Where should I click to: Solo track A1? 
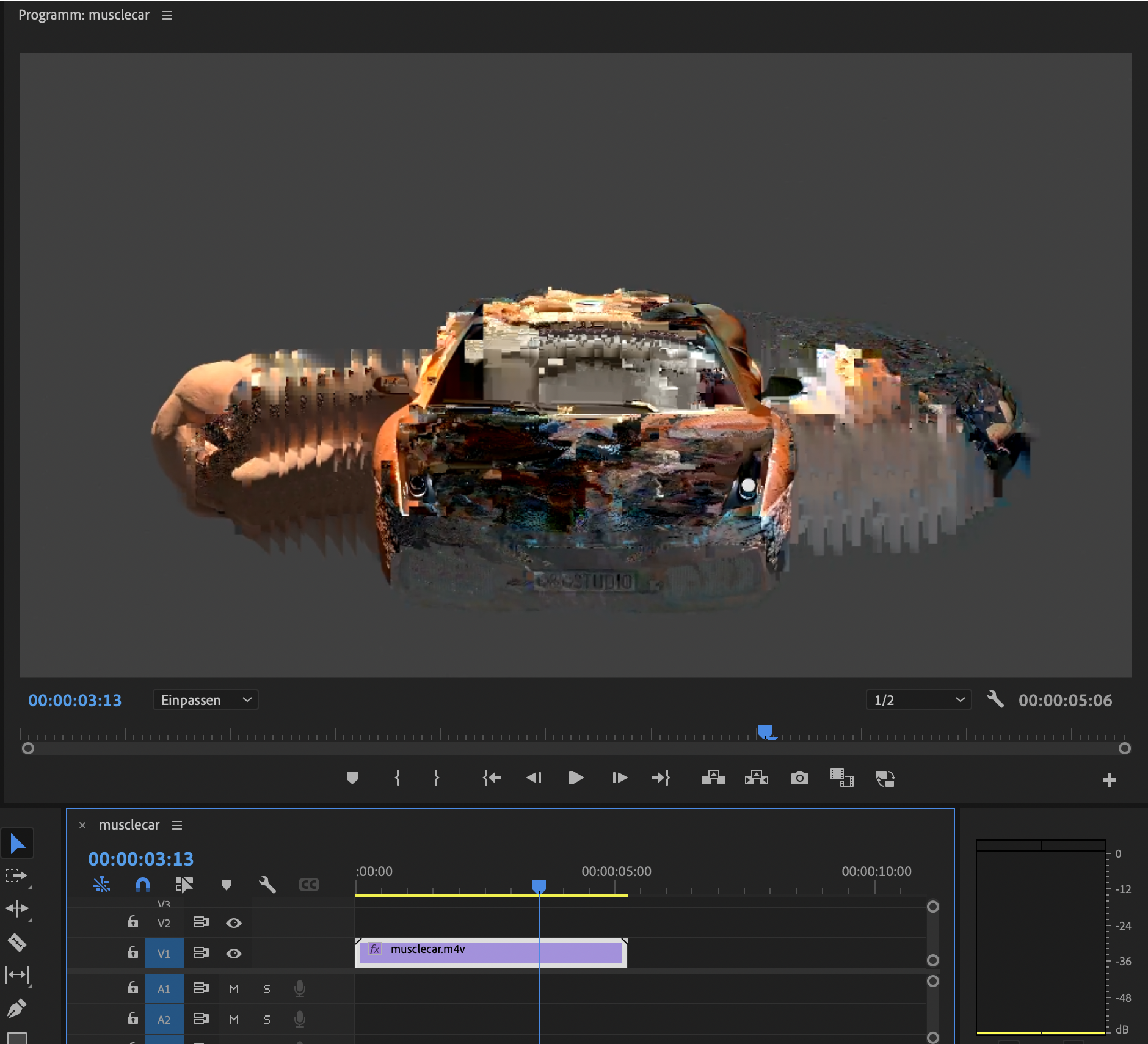[x=267, y=989]
